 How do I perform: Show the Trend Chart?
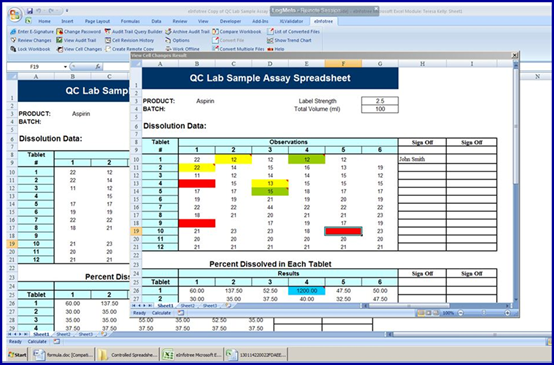coord(289,40)
